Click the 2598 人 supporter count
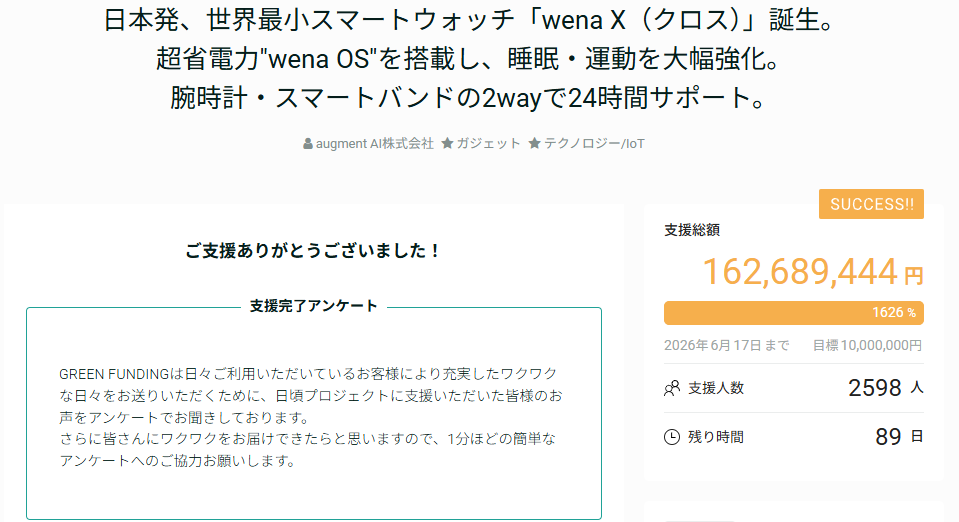 pyautogui.click(x=885, y=388)
